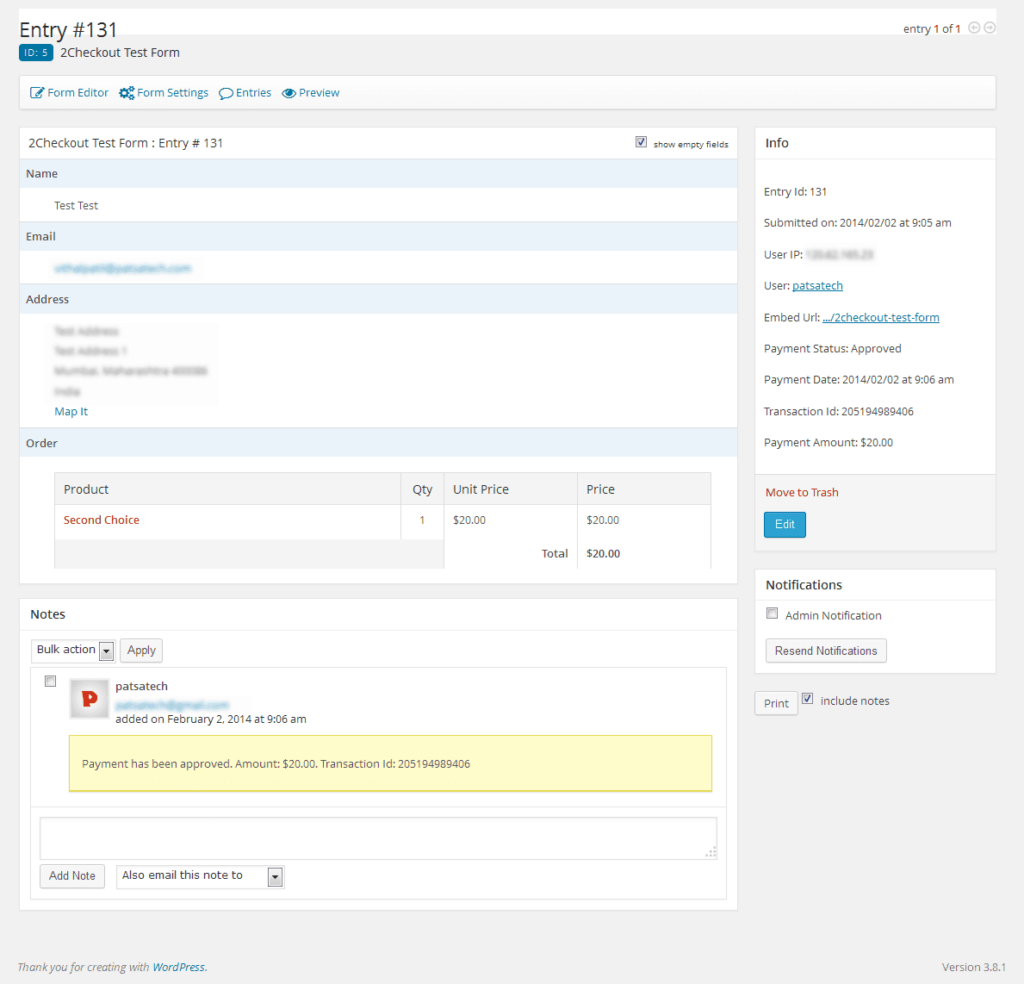This screenshot has width=1024, height=984.
Task: Open Also email this note to dropdown
Action: [x=200, y=876]
